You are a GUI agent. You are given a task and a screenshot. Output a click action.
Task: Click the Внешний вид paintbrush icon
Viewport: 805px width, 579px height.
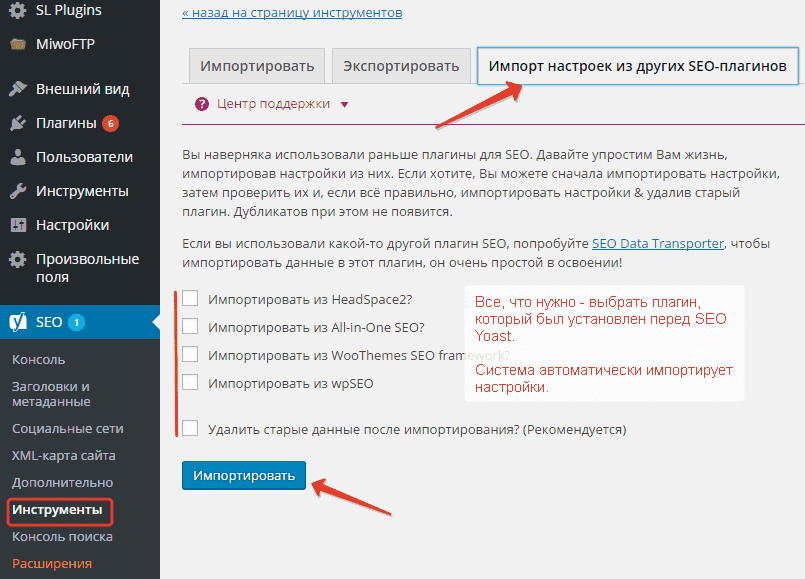tap(18, 89)
